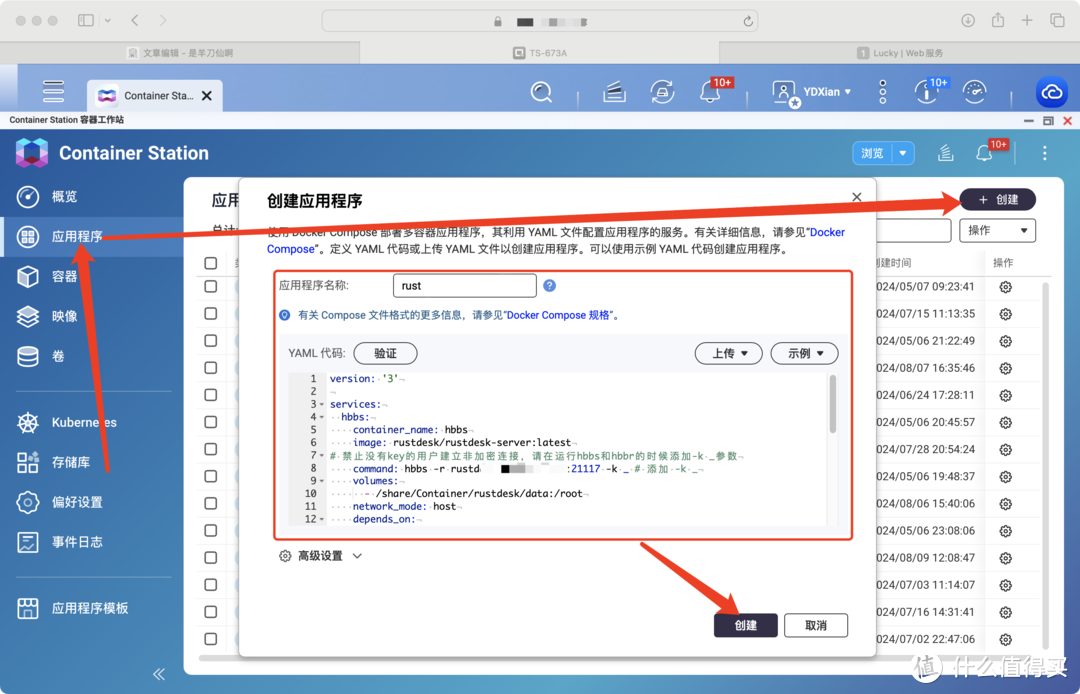1080x694 pixels.
Task: Open the QTS main hamburger menu
Action: click(53, 92)
